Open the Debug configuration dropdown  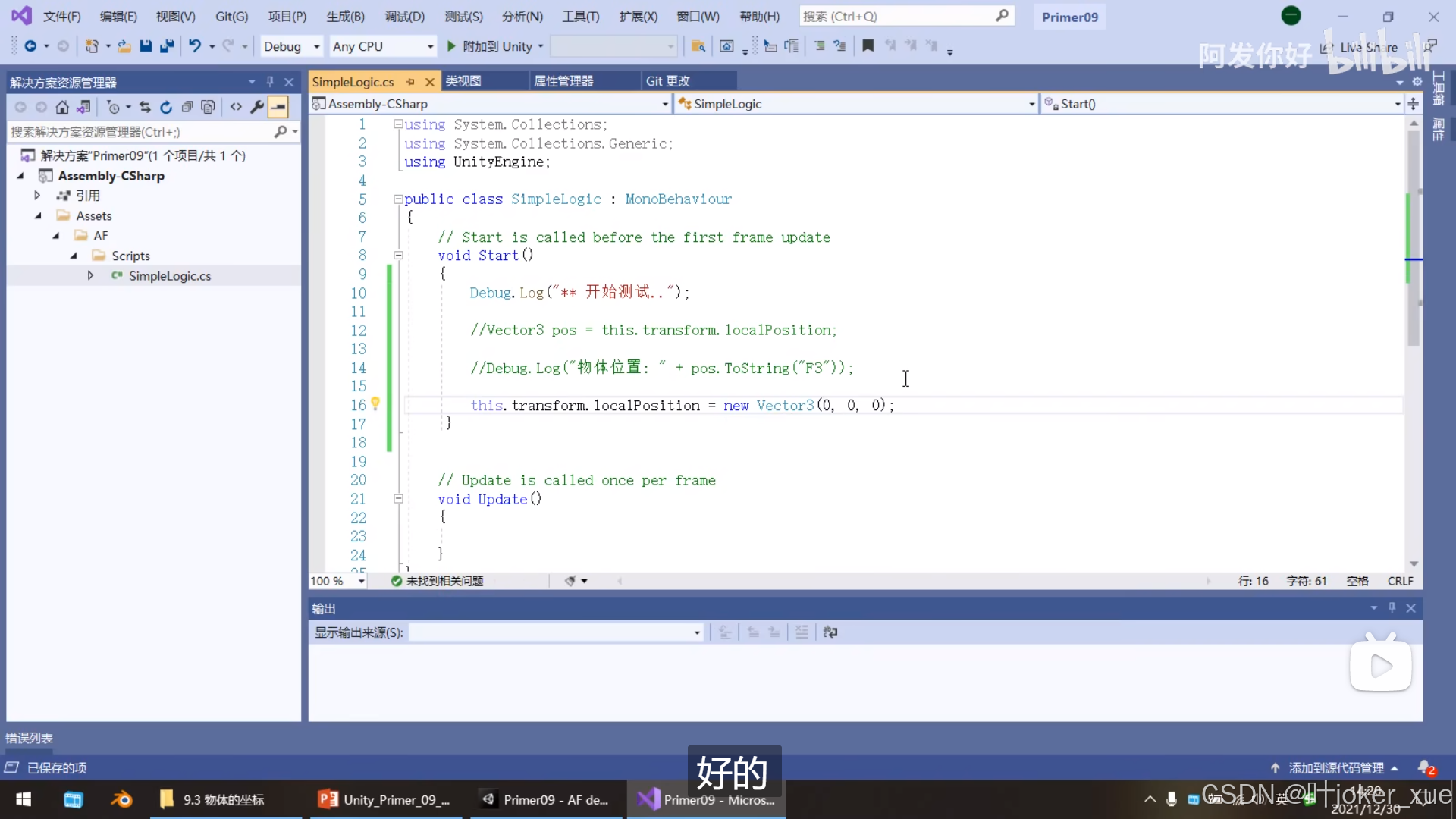pyautogui.click(x=290, y=45)
